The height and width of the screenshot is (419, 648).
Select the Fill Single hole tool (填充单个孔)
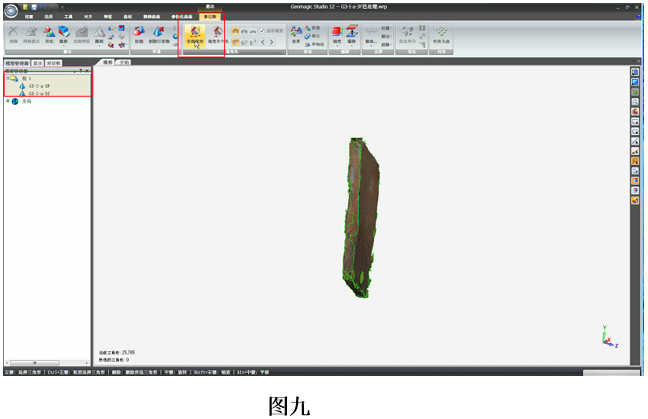point(214,37)
